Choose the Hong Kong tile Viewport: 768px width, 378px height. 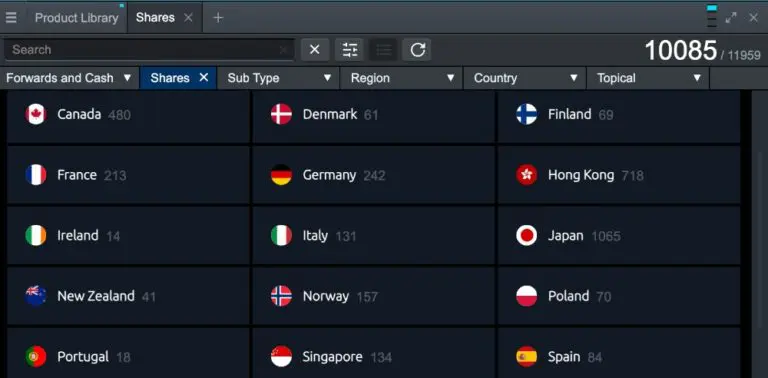tap(619, 175)
